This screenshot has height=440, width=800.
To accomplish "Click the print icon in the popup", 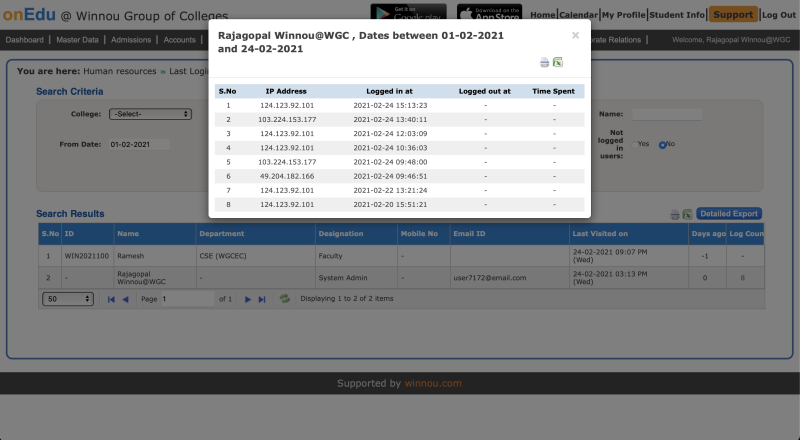I will tap(545, 62).
